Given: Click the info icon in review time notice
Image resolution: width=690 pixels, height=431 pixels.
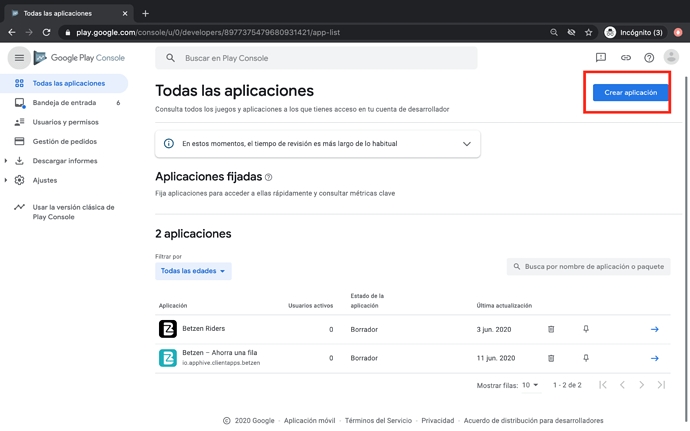Looking at the screenshot, I should pyautogui.click(x=169, y=144).
